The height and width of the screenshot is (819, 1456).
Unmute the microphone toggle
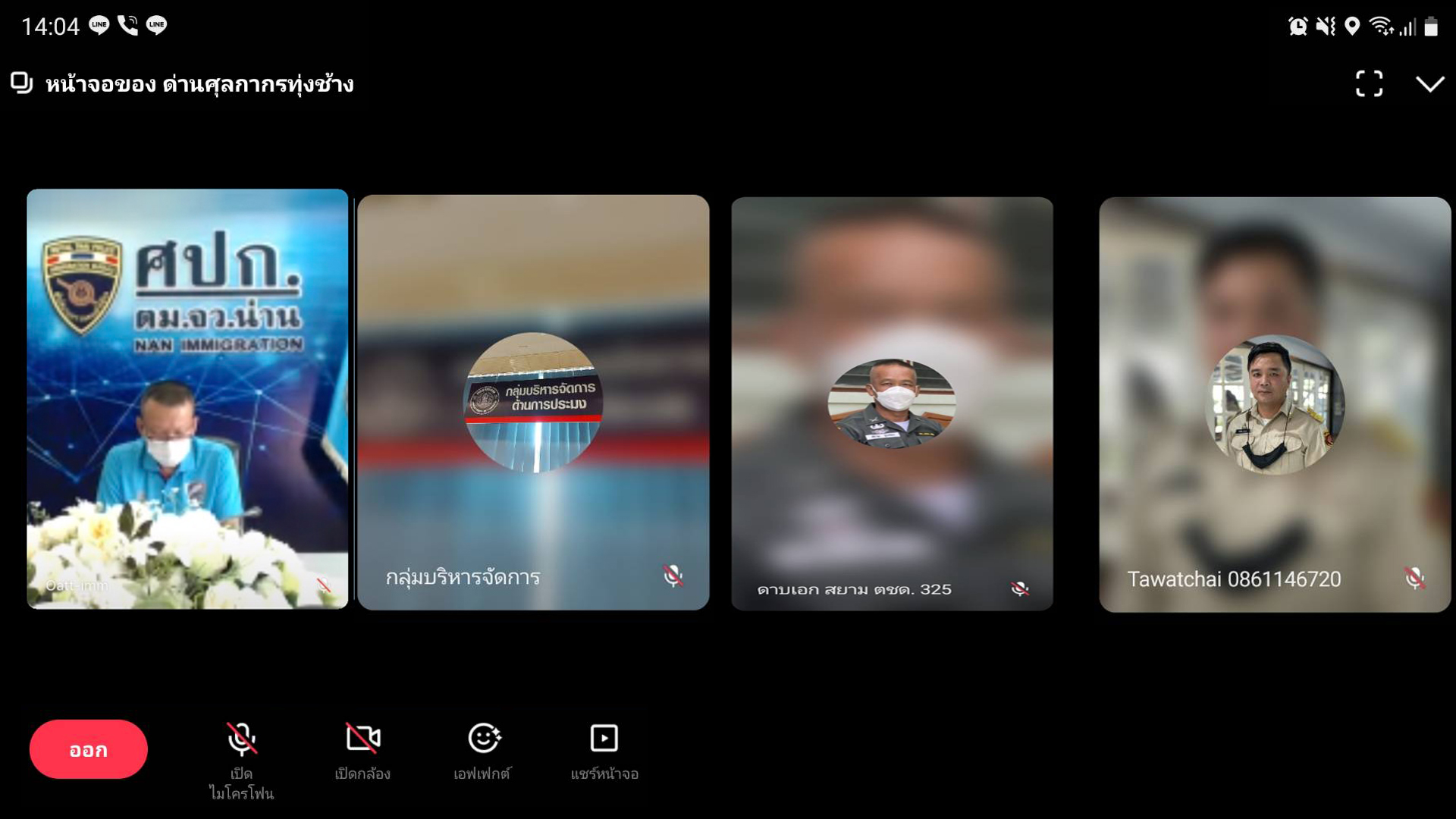(242, 739)
